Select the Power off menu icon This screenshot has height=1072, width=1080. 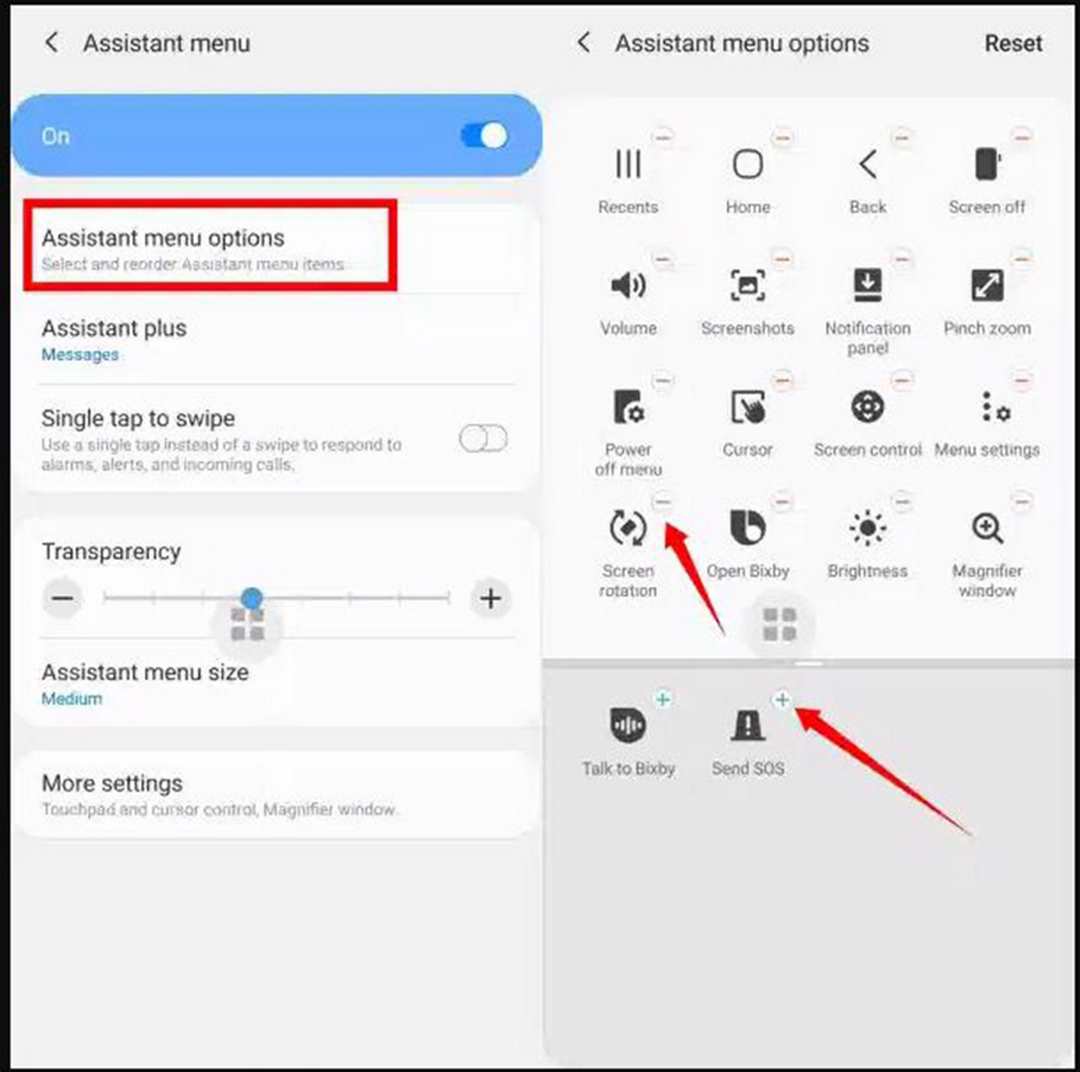click(x=628, y=406)
